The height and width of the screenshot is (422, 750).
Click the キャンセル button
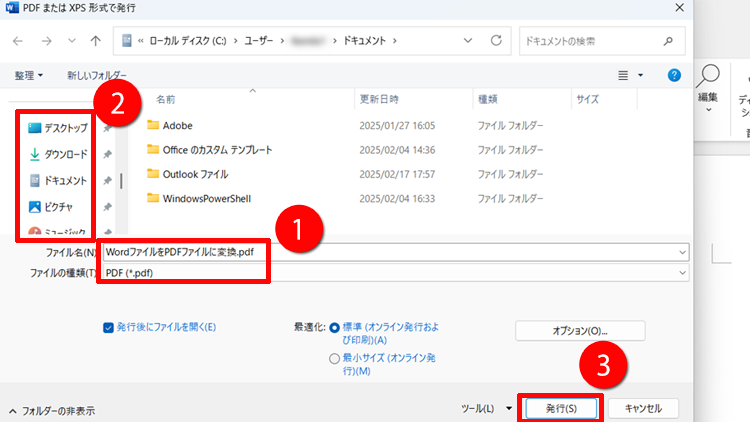(x=643, y=409)
